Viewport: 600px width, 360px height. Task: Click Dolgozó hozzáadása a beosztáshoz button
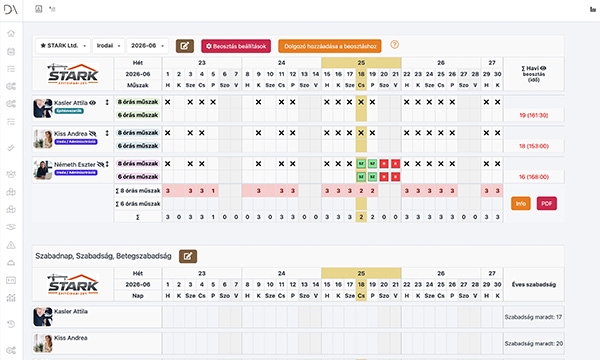330,46
